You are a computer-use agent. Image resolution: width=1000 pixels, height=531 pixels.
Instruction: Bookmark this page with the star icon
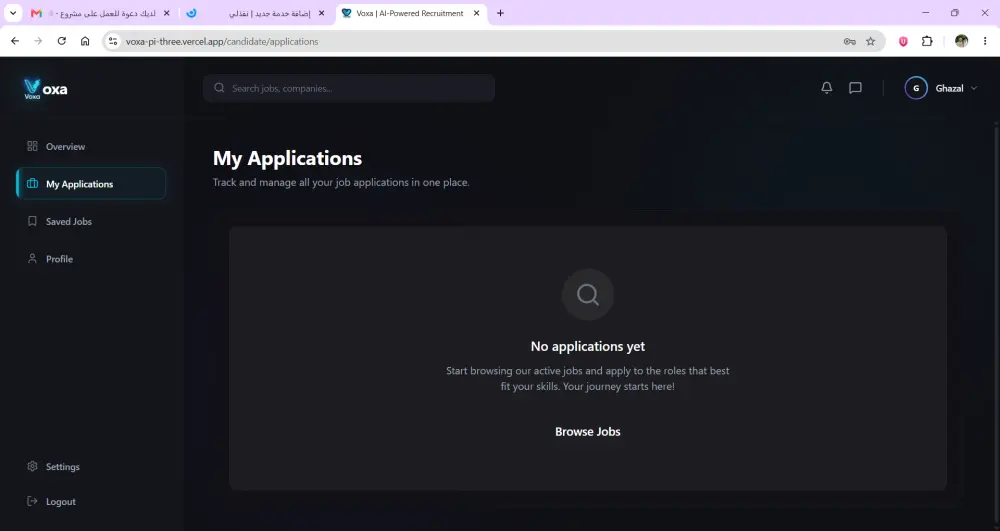871,41
